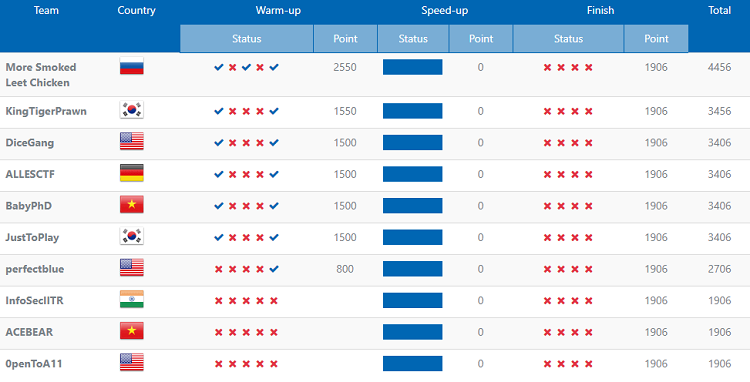This screenshot has height=382, width=750.
Task: Click the Speed-up status bar for KingTigerPrawn
Action: point(413,111)
